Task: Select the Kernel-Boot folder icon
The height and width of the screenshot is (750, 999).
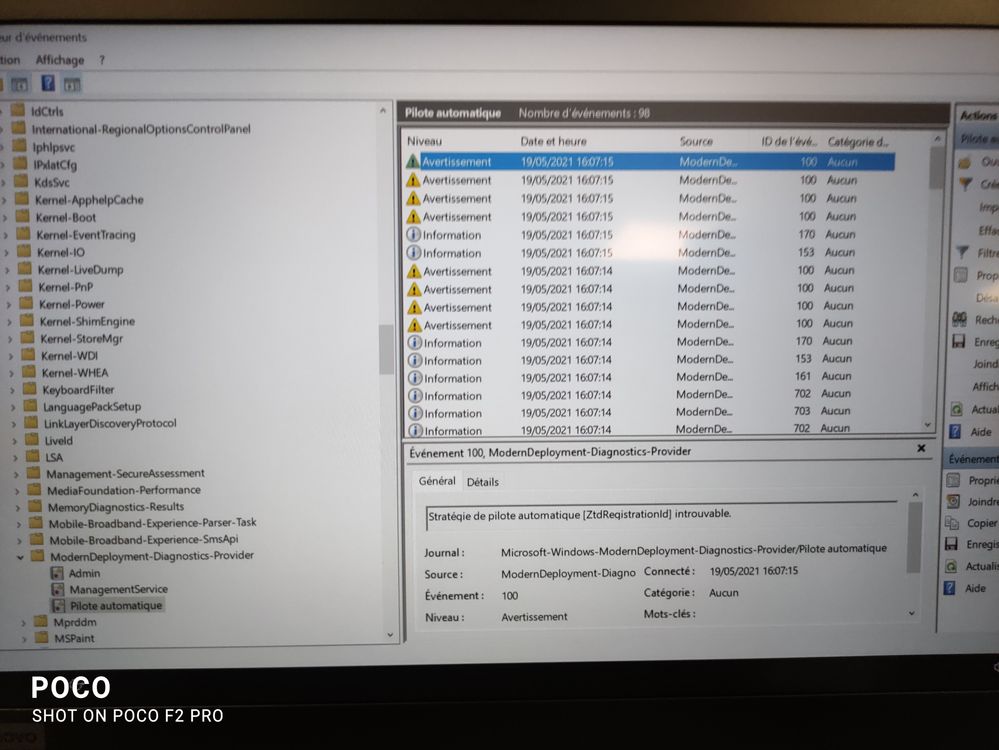Action: [x=23, y=216]
